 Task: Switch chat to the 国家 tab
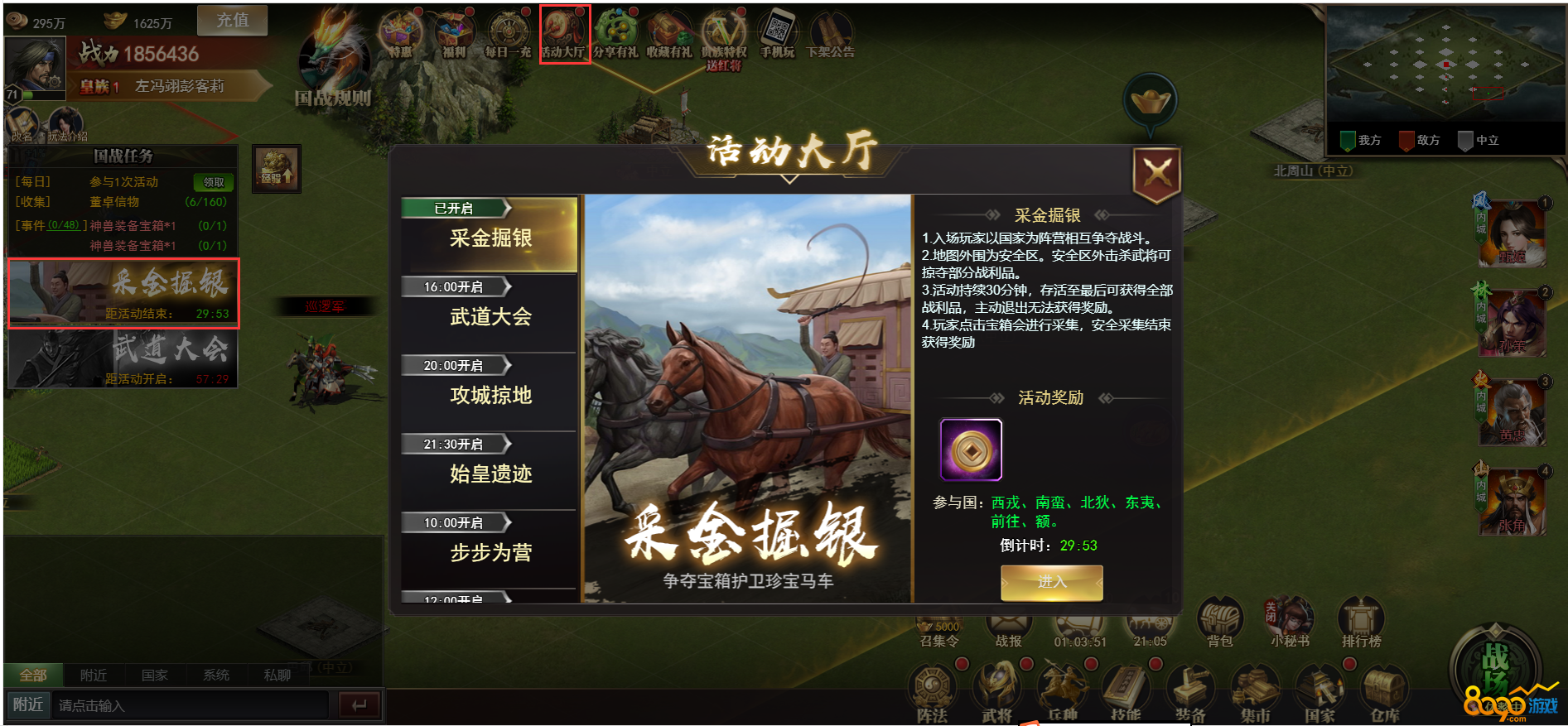coord(155,675)
